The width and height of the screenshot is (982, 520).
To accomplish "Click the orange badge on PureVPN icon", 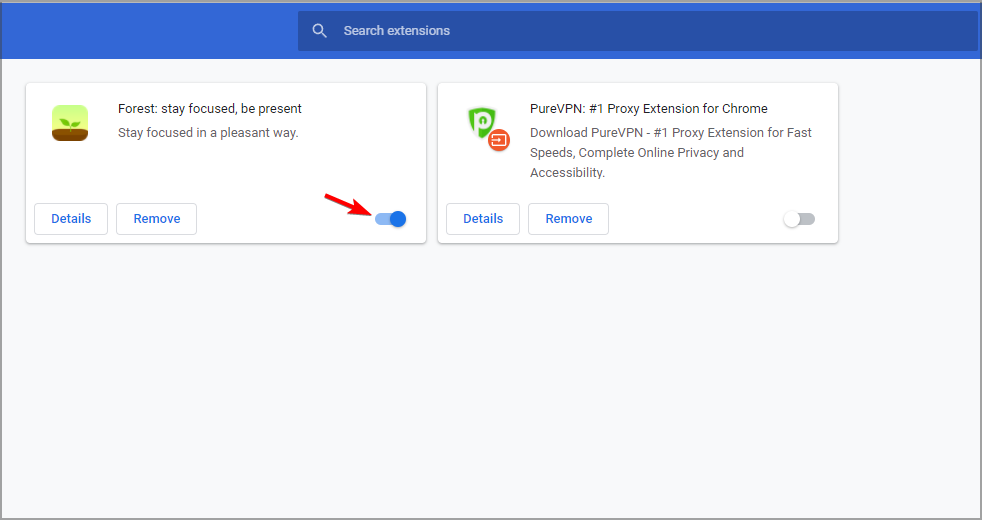I will pos(499,140).
